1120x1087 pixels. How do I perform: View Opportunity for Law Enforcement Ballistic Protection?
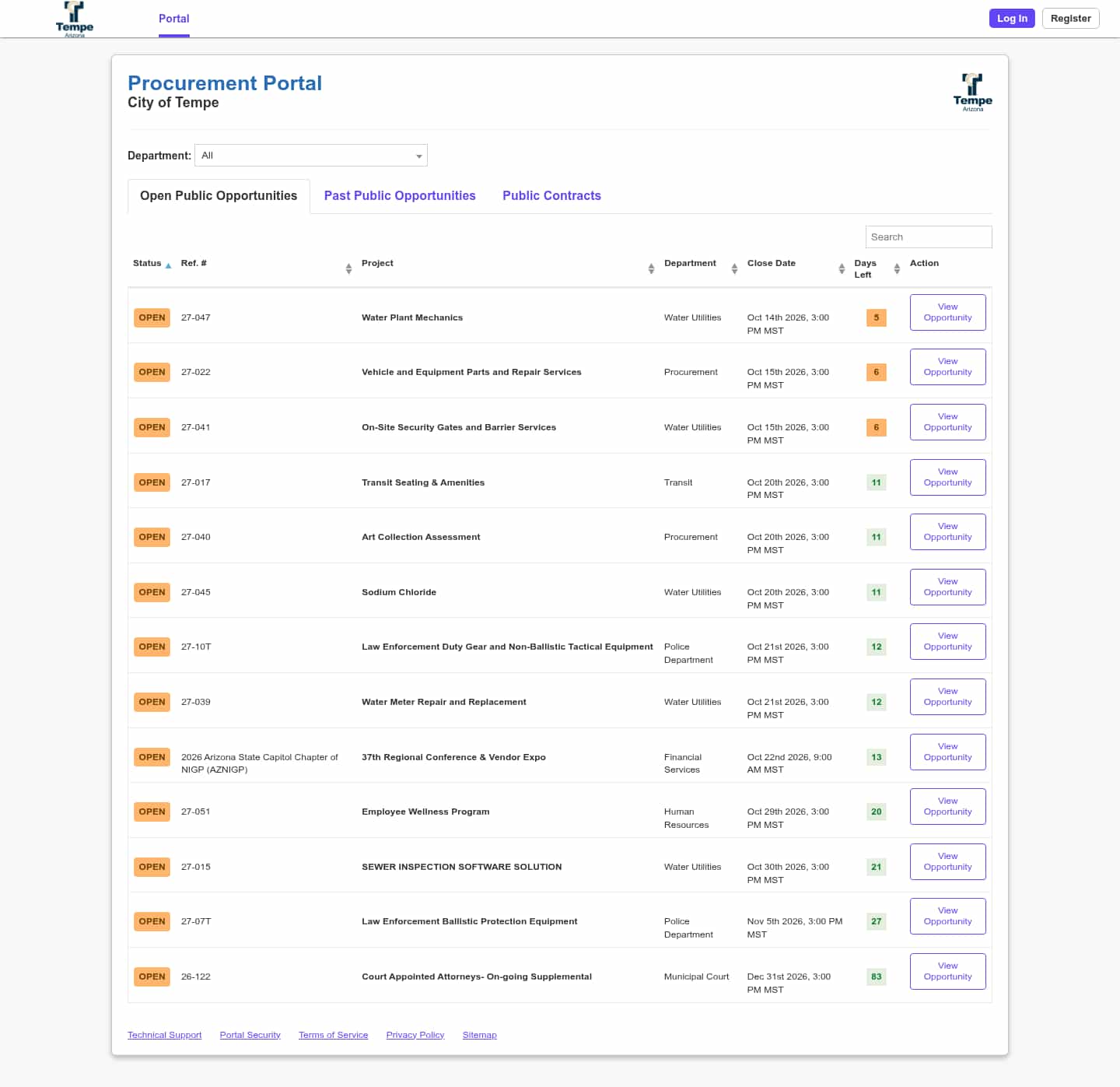(947, 916)
